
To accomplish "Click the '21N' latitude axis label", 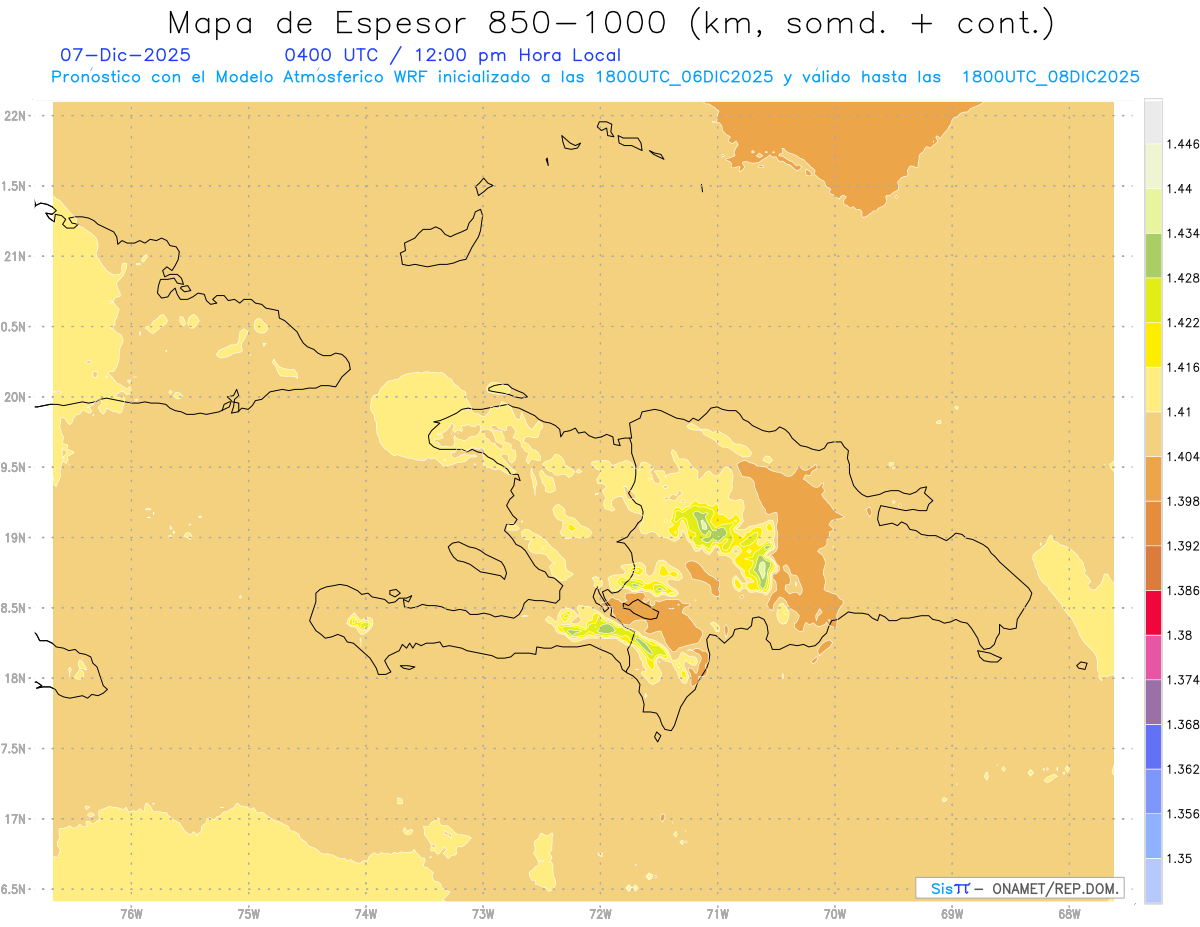I will click(x=15, y=256).
